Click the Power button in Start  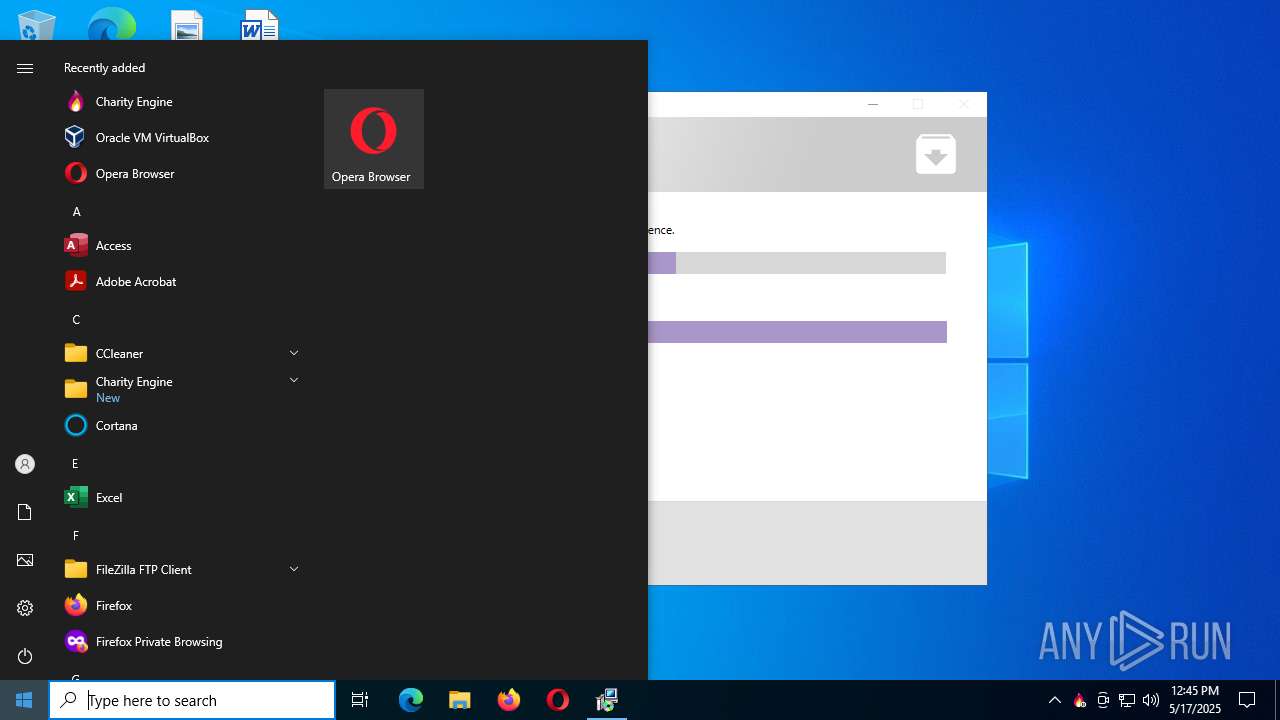pos(25,656)
